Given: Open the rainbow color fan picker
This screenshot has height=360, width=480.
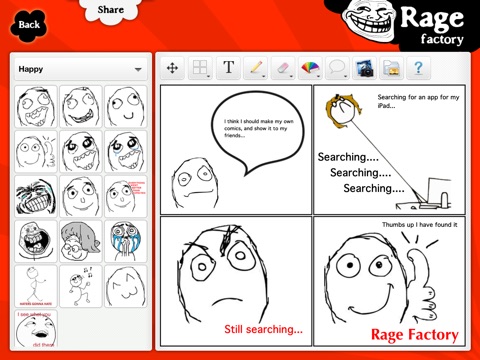Looking at the screenshot, I should pos(310,68).
